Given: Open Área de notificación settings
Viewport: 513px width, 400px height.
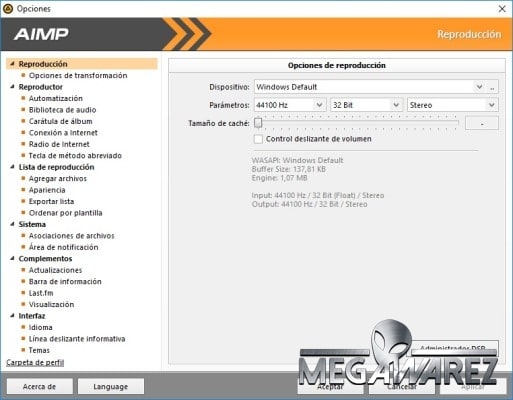Looking at the screenshot, I should pyautogui.click(x=63, y=247).
